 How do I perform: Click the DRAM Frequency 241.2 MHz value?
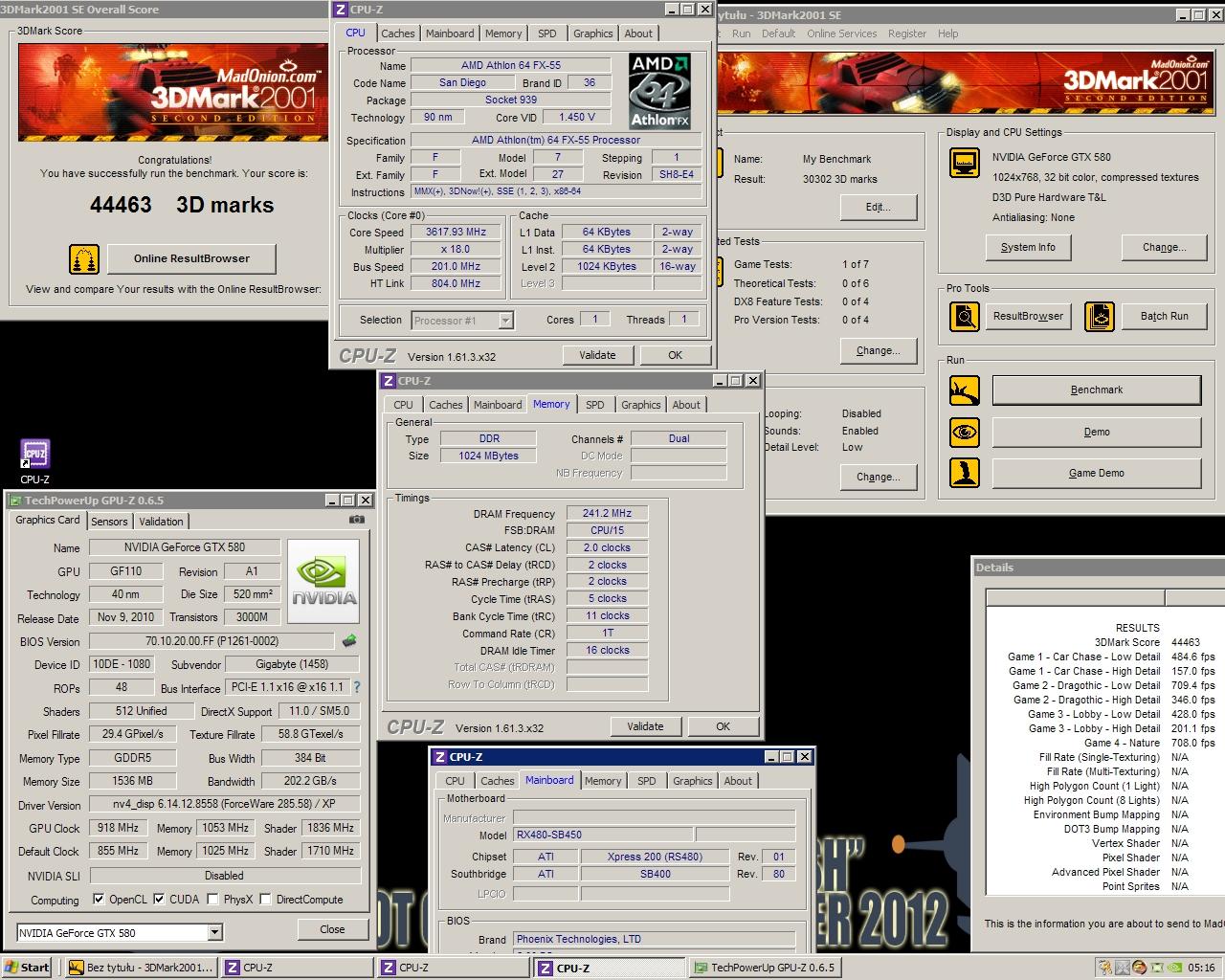tap(607, 513)
